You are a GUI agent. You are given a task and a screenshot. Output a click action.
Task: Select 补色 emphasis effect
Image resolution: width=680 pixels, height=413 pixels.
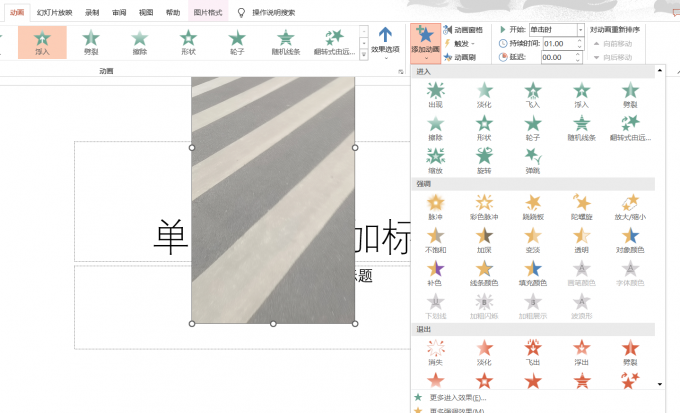tap(435, 273)
